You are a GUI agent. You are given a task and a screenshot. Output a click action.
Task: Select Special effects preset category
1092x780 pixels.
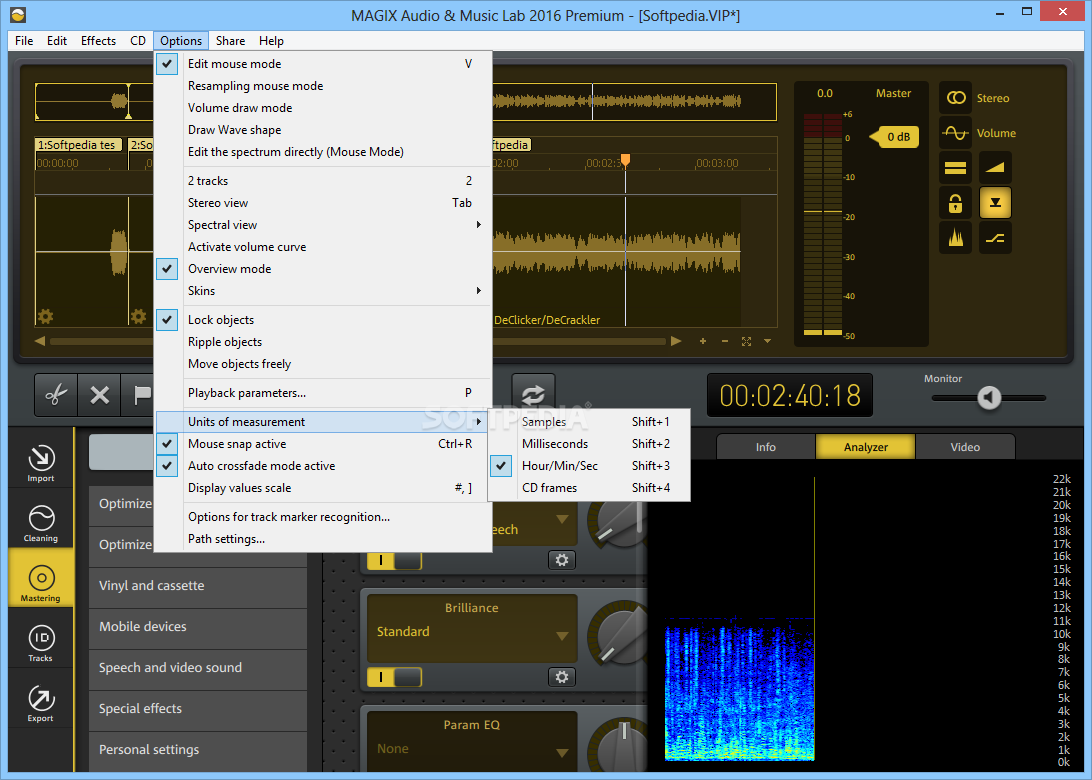pyautogui.click(x=198, y=709)
